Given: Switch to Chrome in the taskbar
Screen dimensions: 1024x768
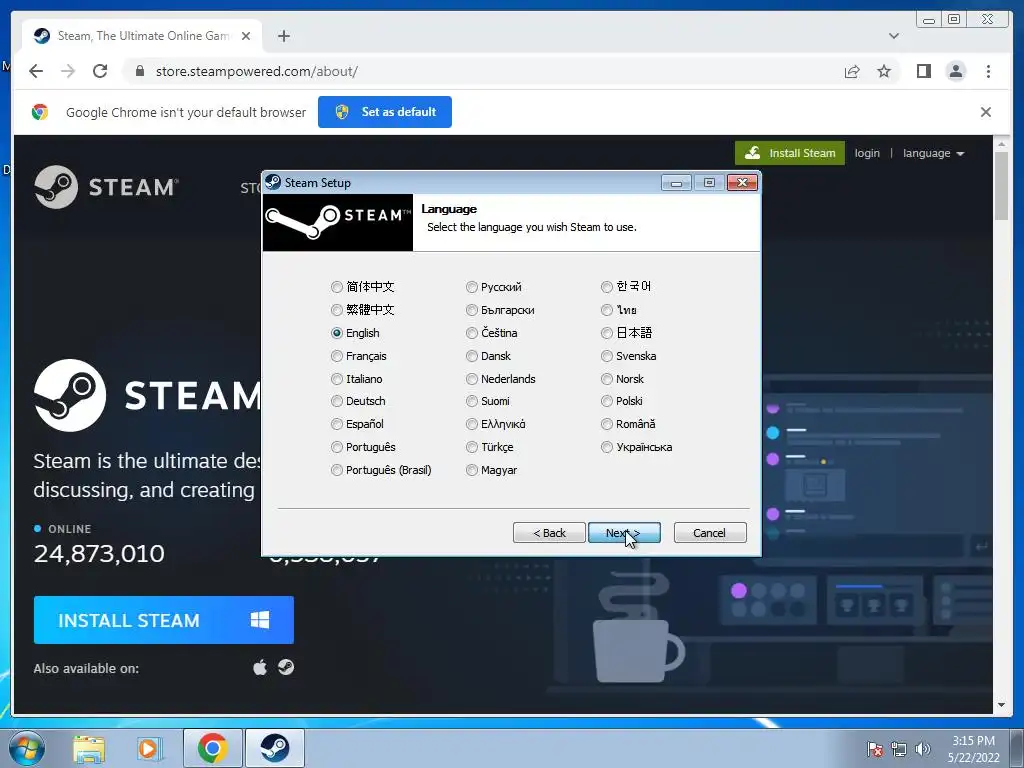Looking at the screenshot, I should pyautogui.click(x=213, y=748).
